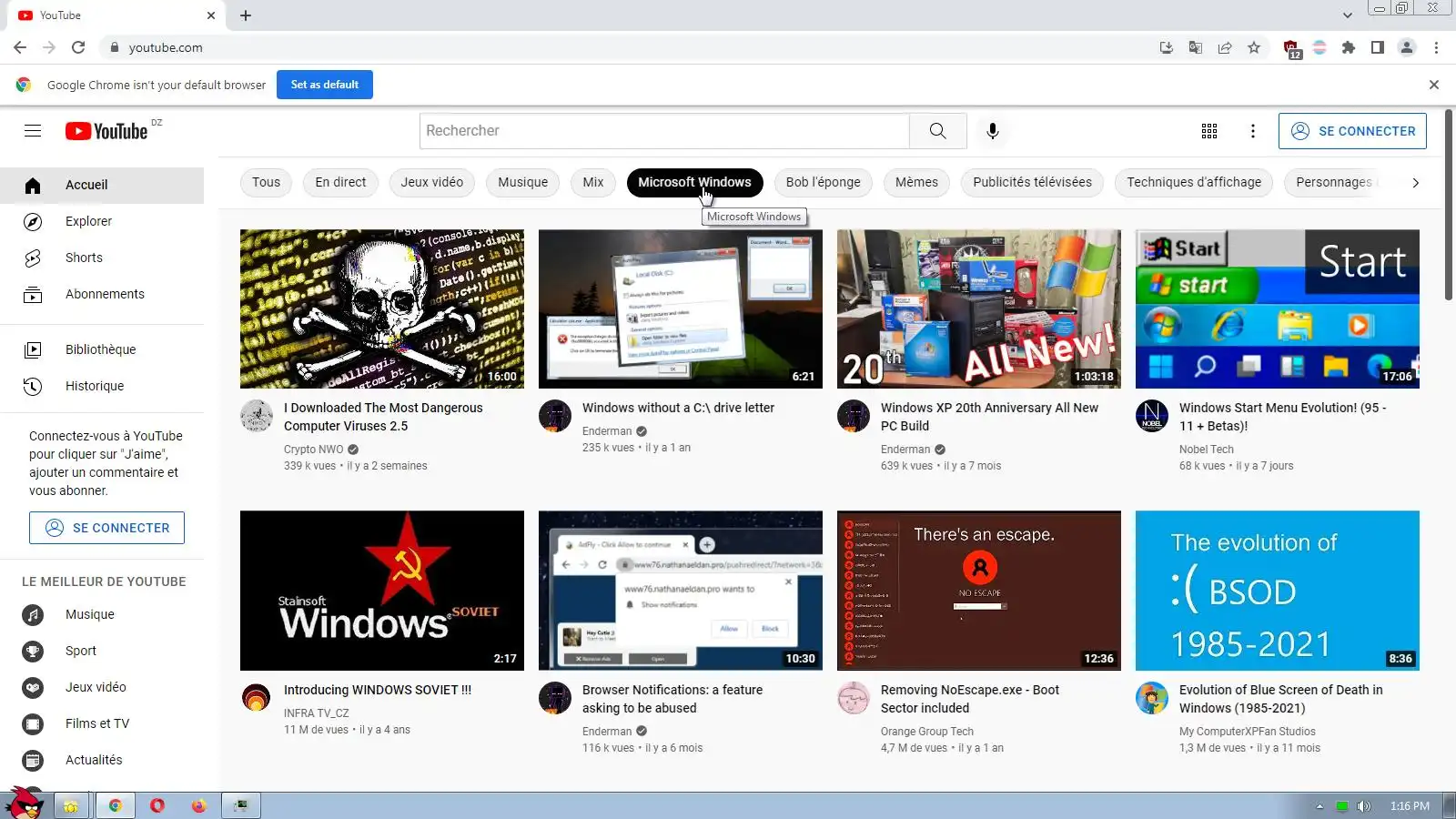Viewport: 1456px width, 819px height.
Task: Open a new browser tab
Action: coord(246,15)
